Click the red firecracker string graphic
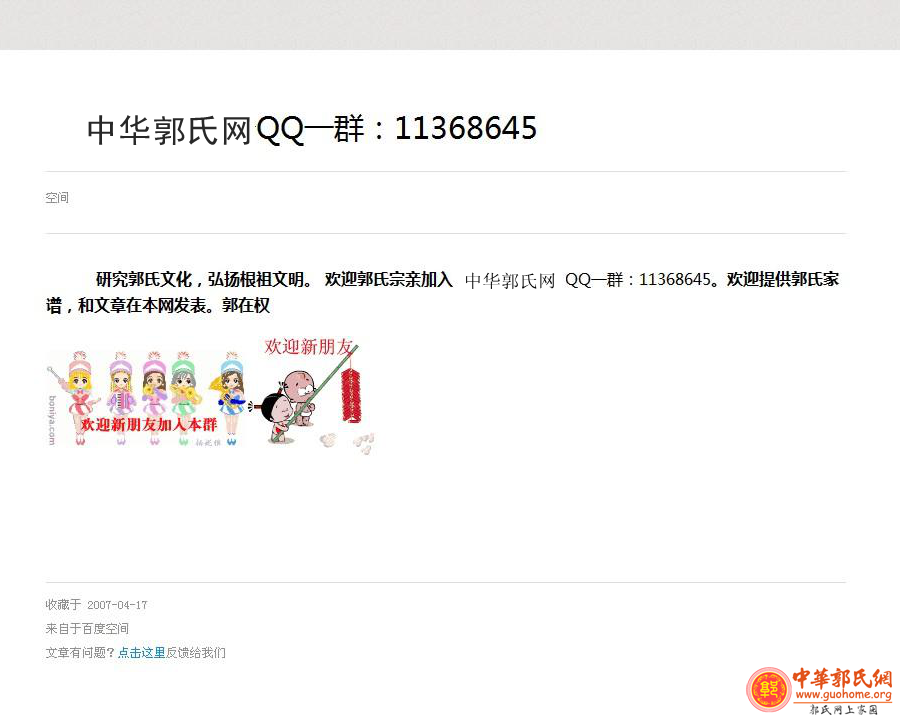900x721 pixels. click(x=351, y=395)
